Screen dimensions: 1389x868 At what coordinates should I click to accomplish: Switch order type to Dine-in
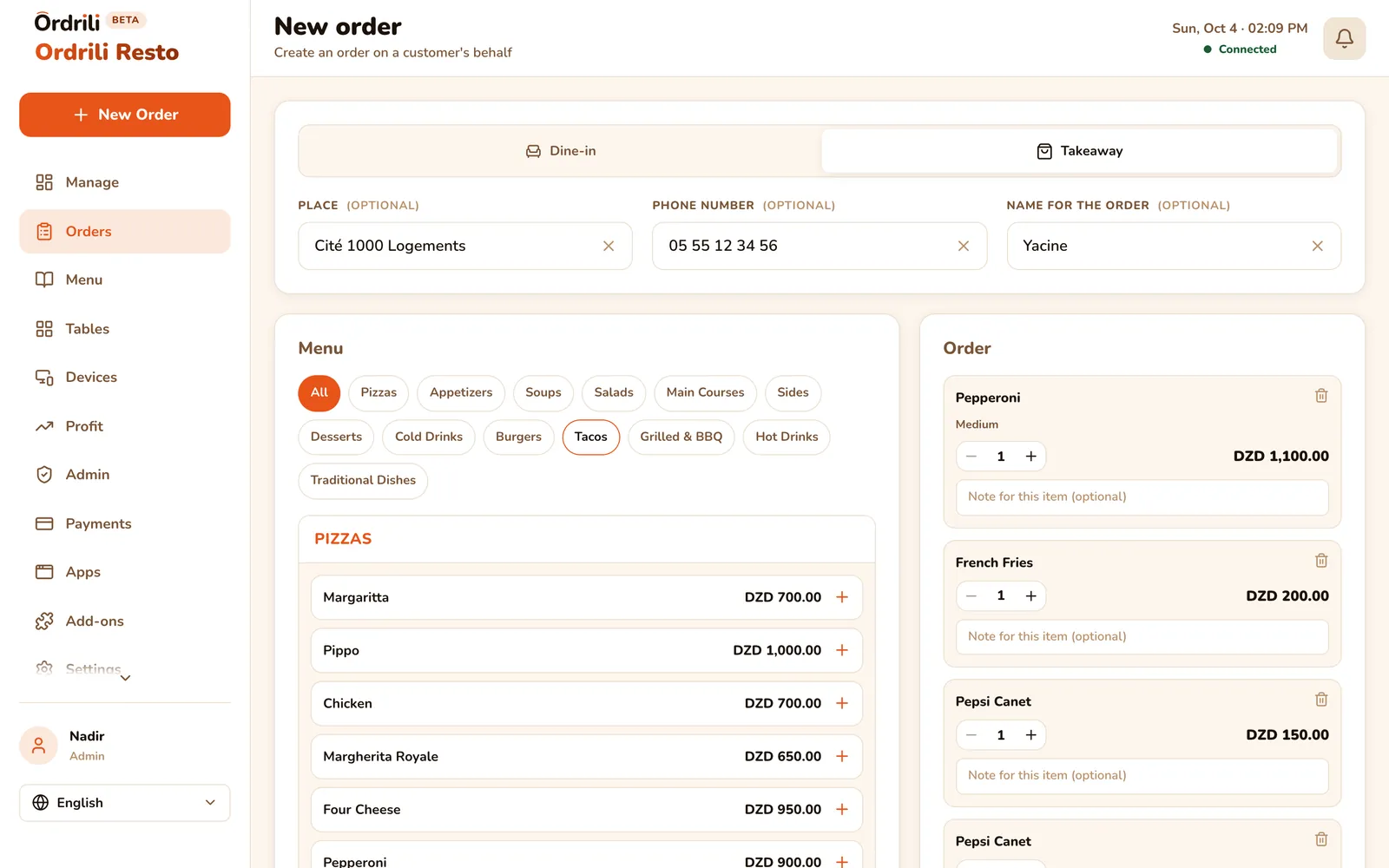point(561,151)
